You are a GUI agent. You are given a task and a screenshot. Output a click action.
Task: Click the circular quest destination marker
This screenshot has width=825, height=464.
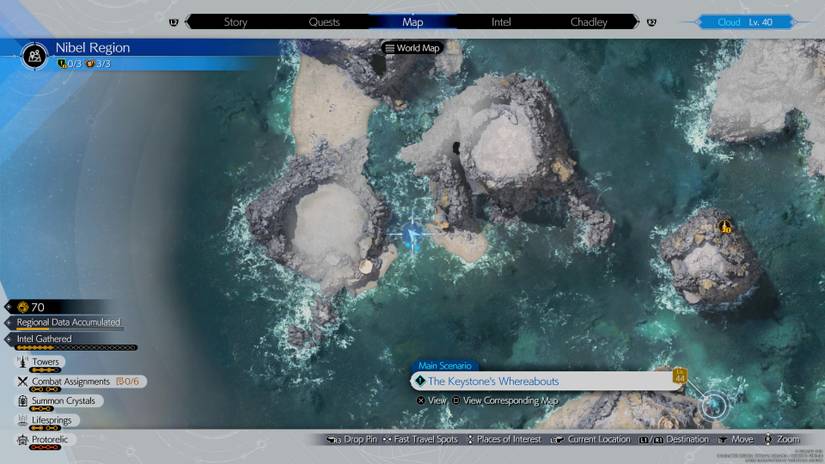[x=713, y=405]
